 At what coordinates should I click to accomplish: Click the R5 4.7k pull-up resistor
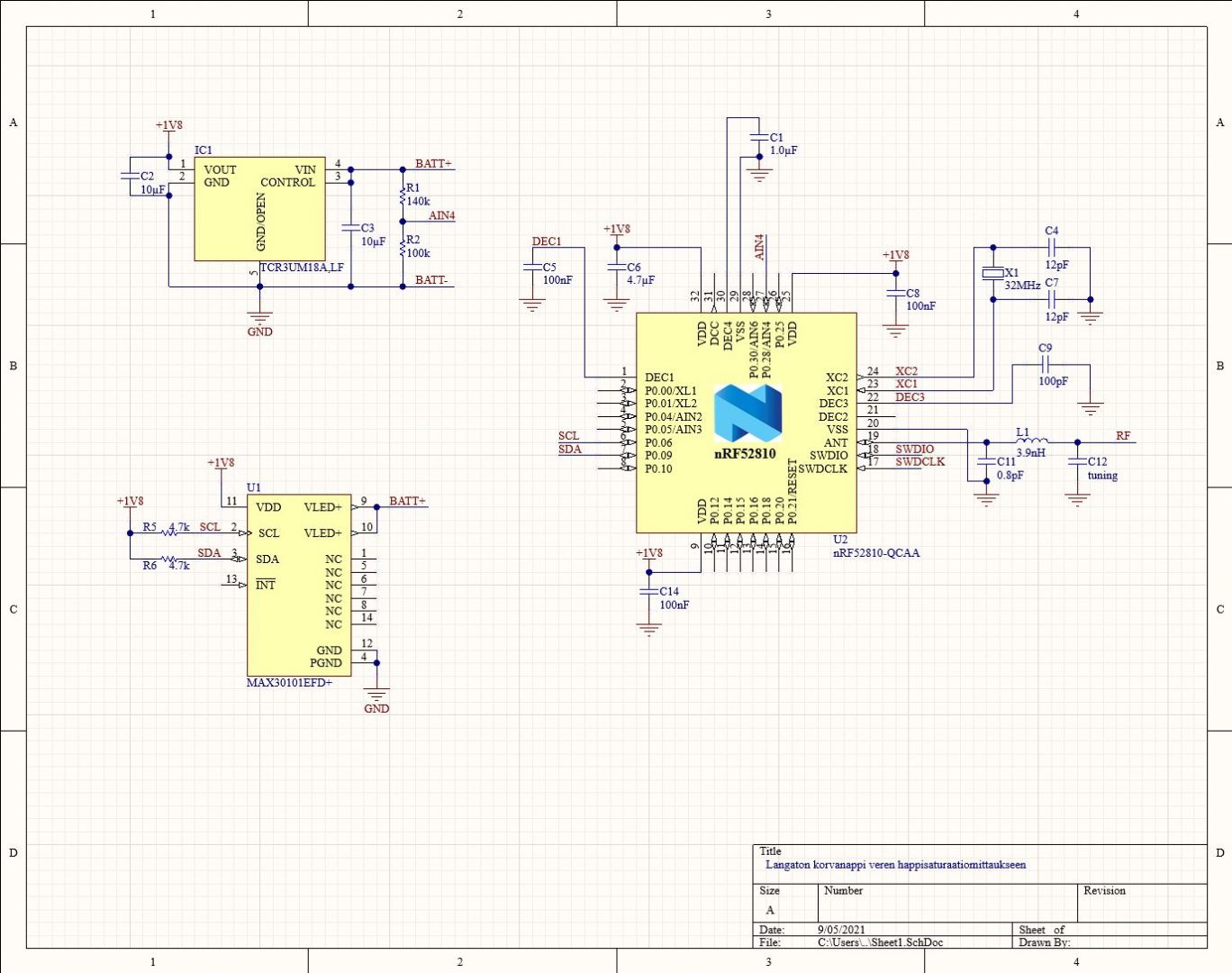click(x=168, y=532)
